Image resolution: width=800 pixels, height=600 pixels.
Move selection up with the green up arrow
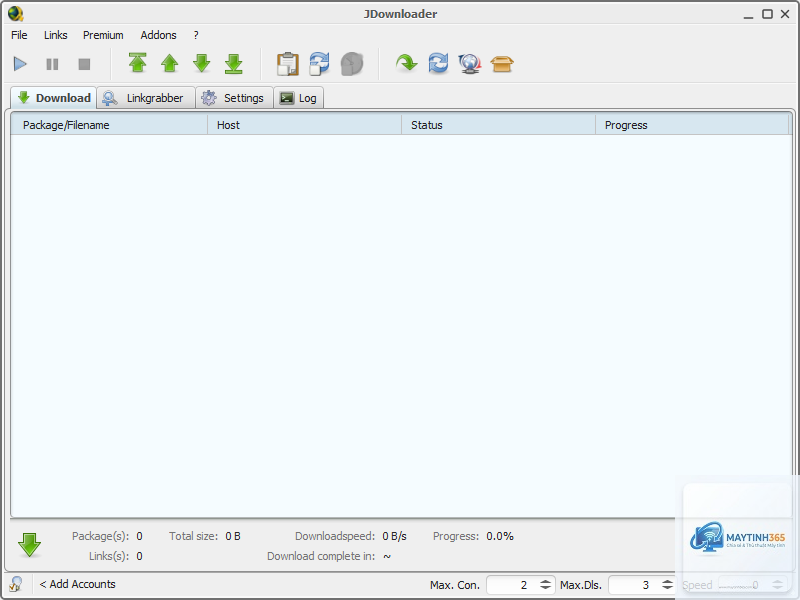(169, 64)
